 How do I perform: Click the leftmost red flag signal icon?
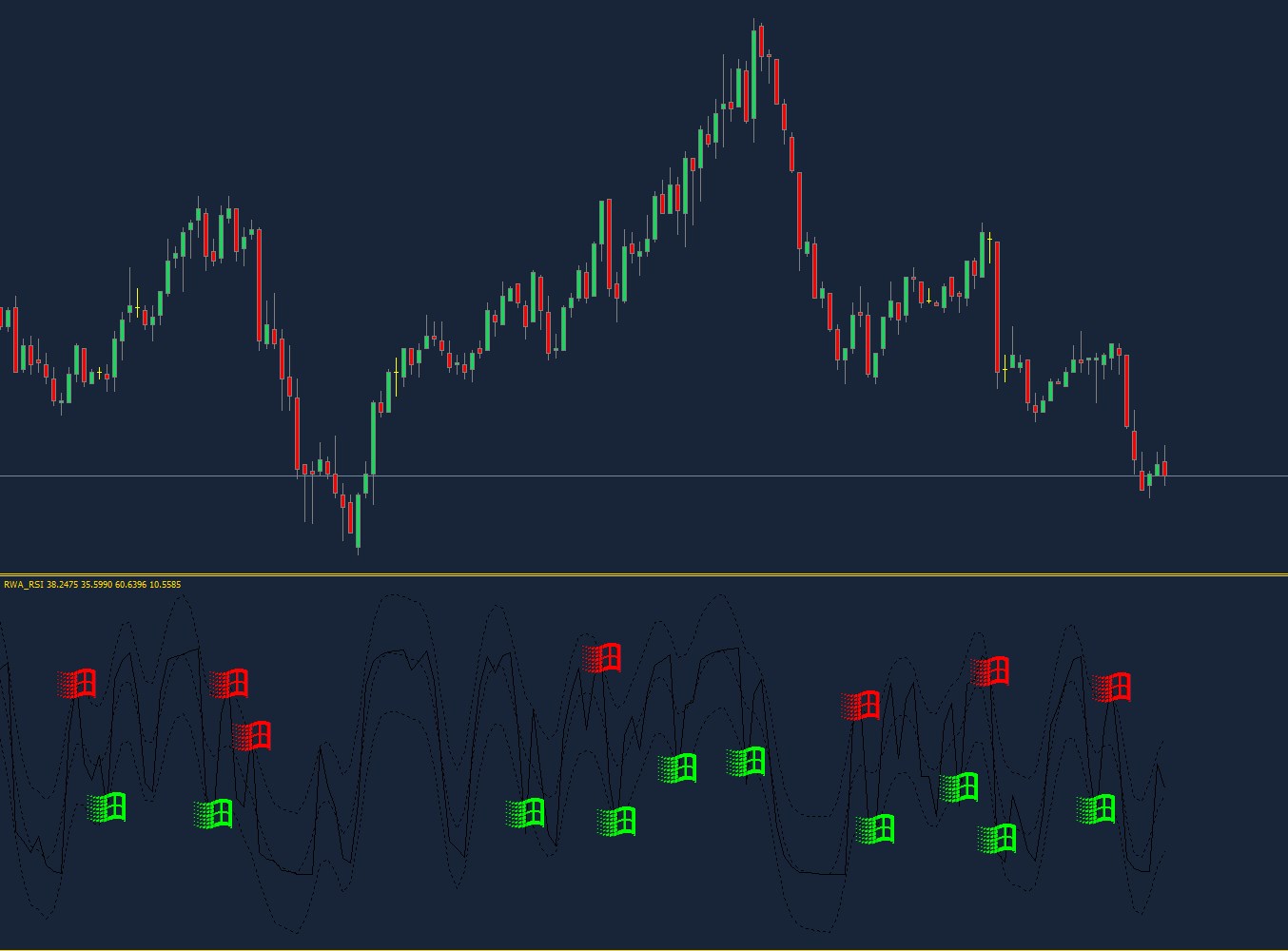click(77, 684)
